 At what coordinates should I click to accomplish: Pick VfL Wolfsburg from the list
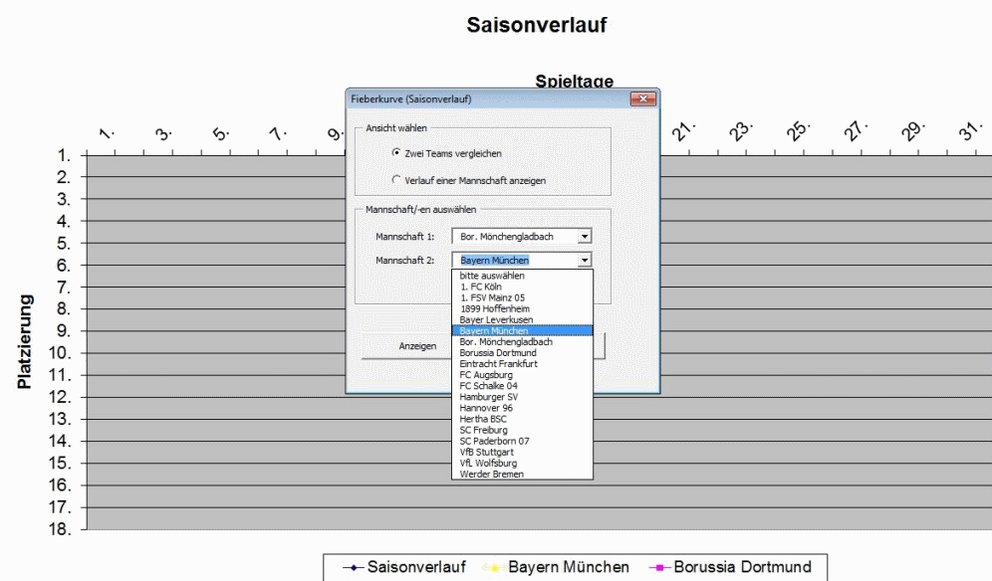tap(522, 463)
